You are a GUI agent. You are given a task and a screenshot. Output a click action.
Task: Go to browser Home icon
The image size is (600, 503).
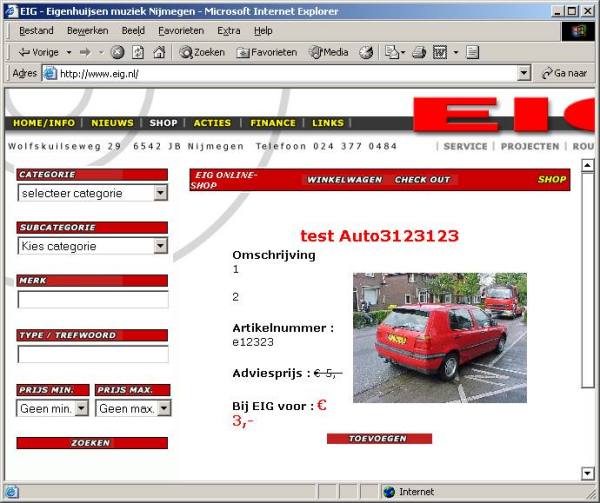pos(159,52)
